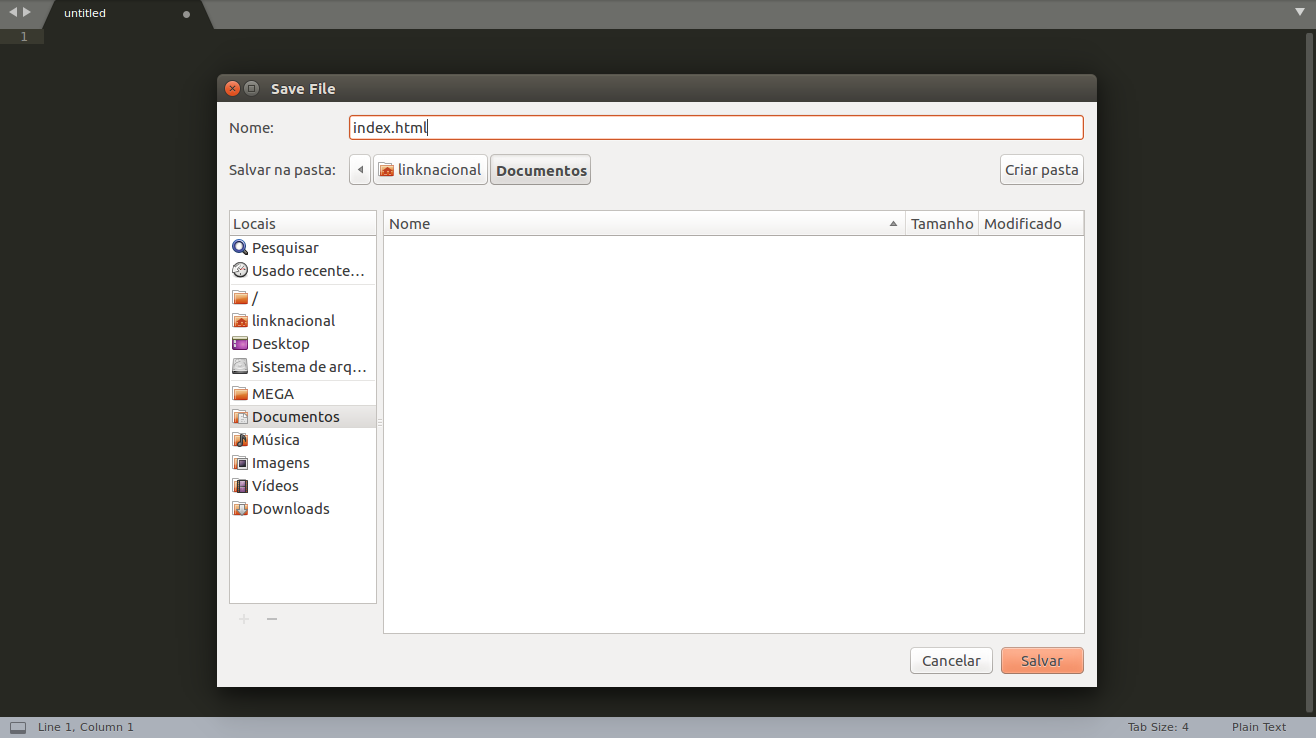Image resolution: width=1316 pixels, height=738 pixels.
Task: Open the Downloads folder in the sidebar
Action: tap(290, 509)
